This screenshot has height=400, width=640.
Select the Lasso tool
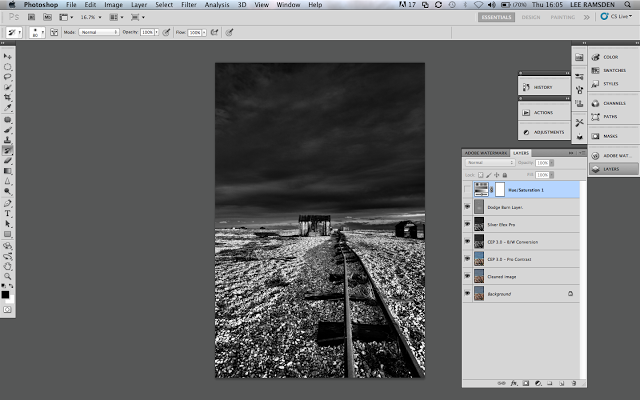pyautogui.click(x=7, y=77)
